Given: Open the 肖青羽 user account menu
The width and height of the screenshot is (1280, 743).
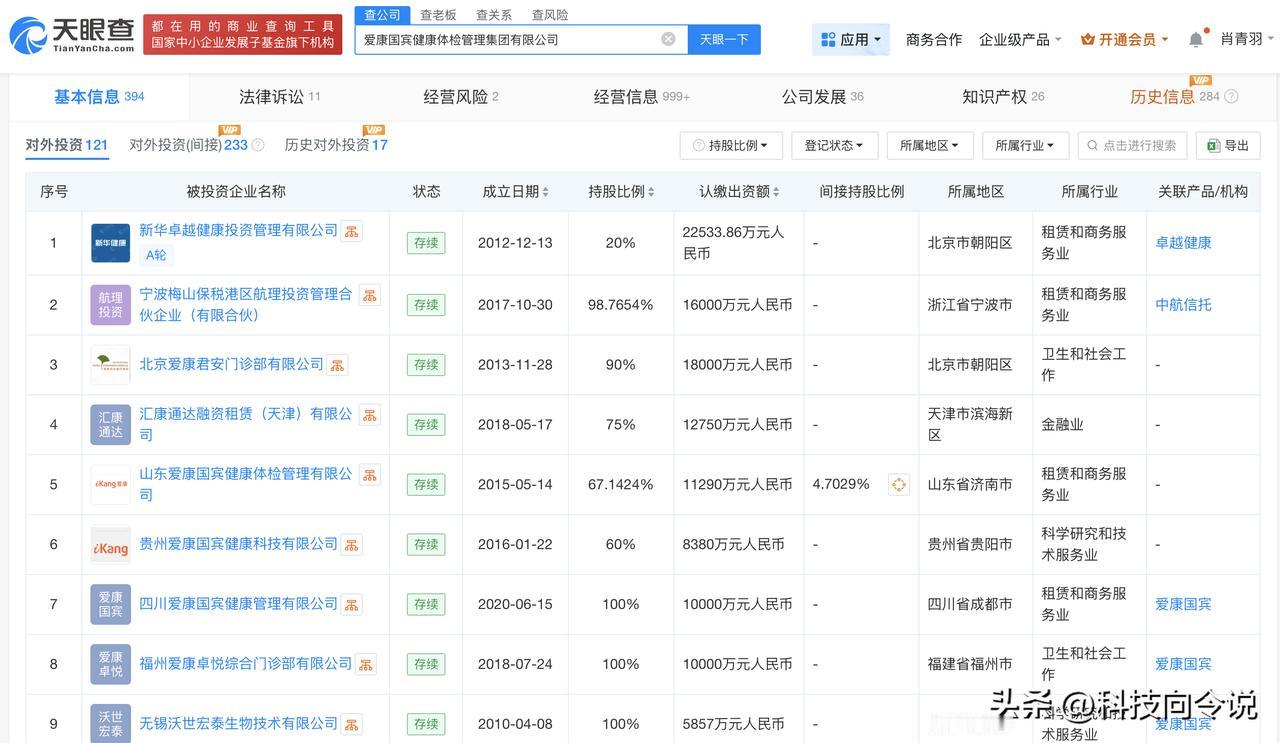Looking at the screenshot, I should 1247,39.
